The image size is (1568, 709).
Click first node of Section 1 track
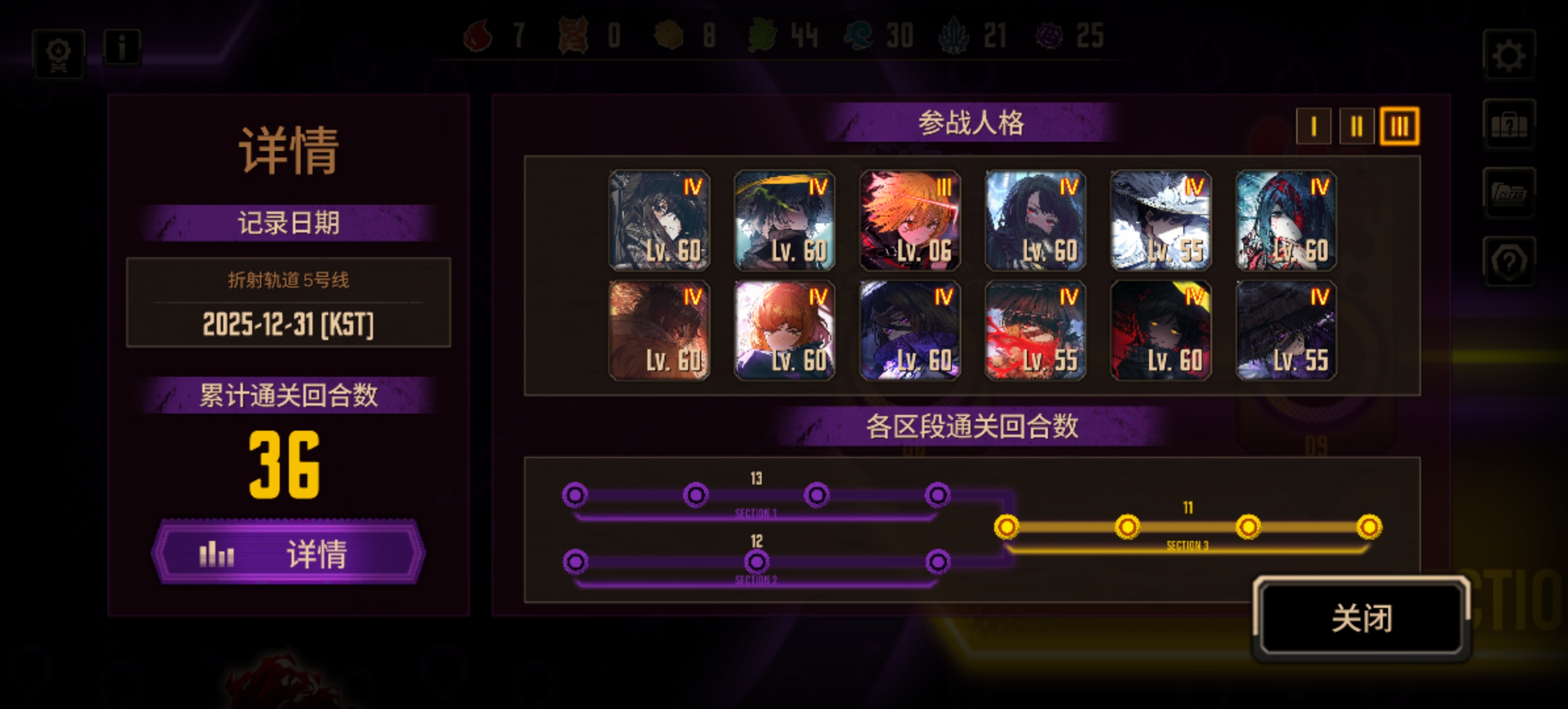coord(575,494)
